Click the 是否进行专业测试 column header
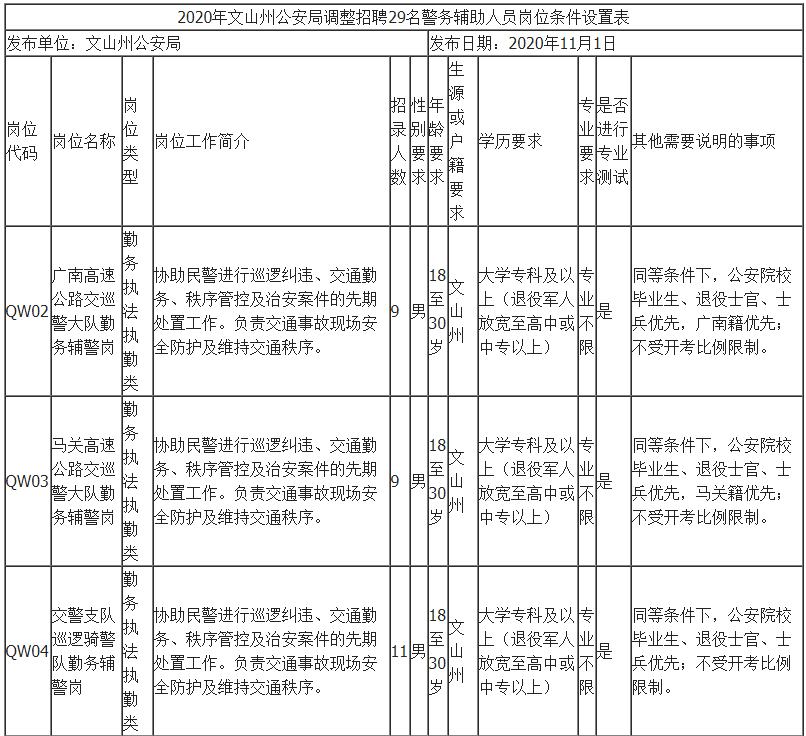The image size is (806, 736). (x=613, y=141)
